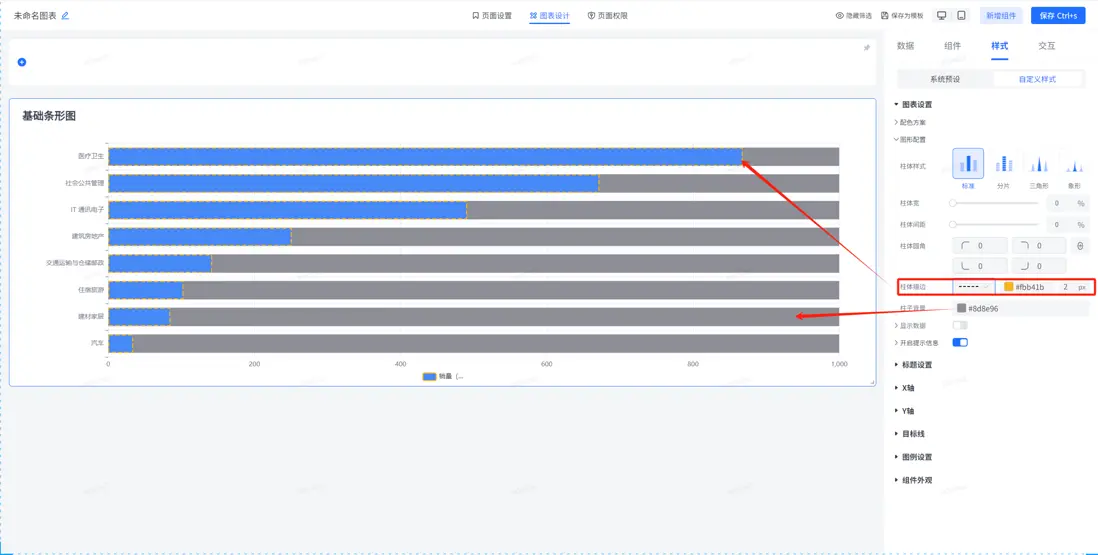
Task: Open the 柱体描边 line style dropdown
Action: click(x=973, y=287)
